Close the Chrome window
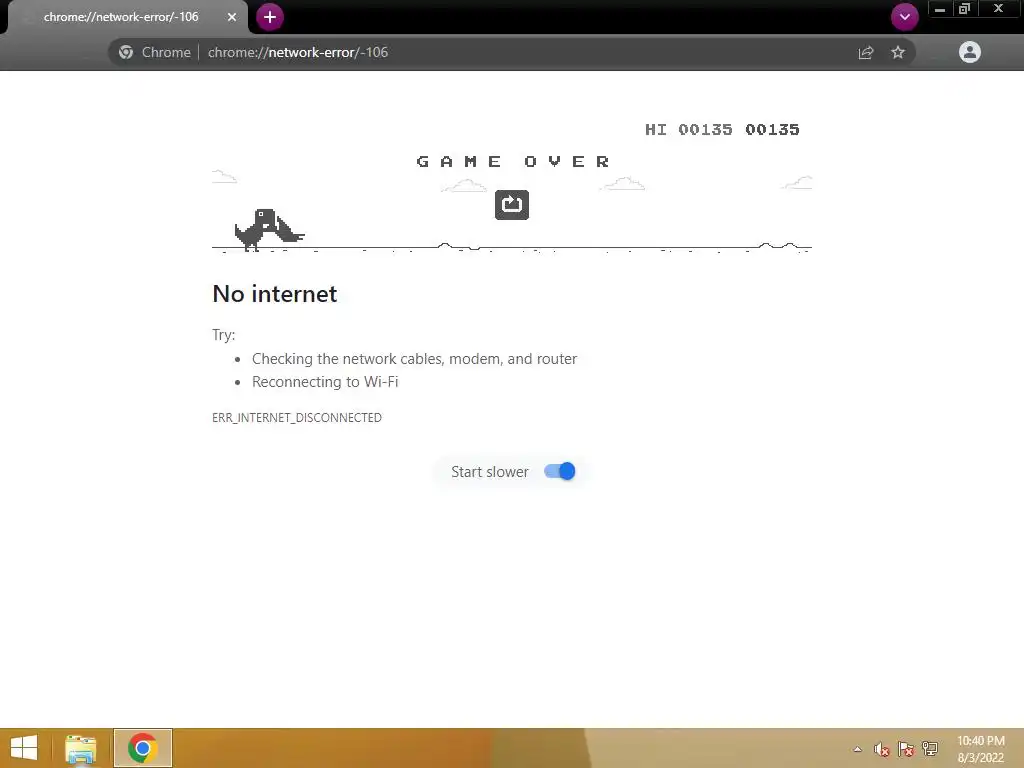This screenshot has width=1024, height=768. click(999, 9)
